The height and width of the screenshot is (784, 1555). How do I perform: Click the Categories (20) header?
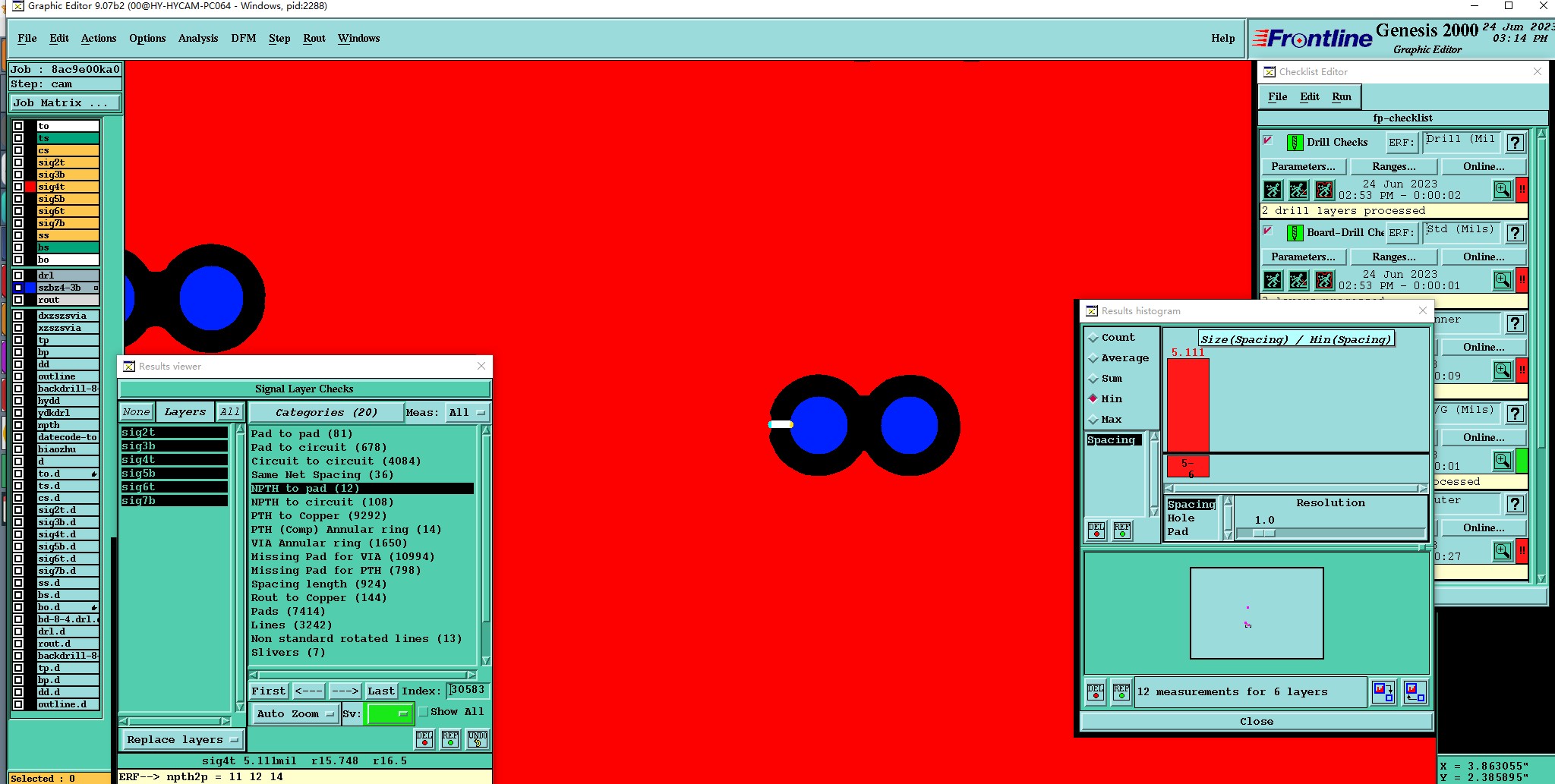326,412
